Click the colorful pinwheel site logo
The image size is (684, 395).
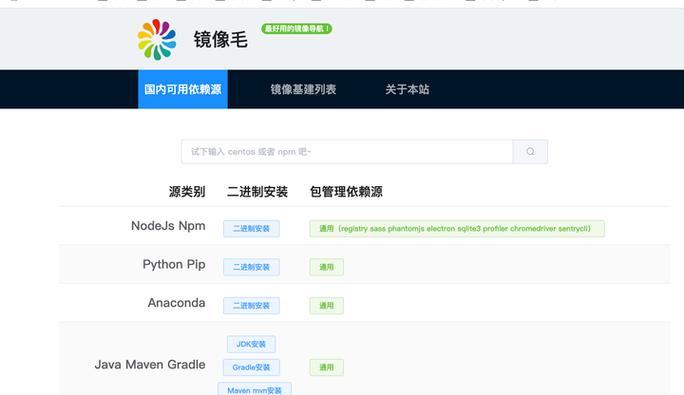pos(157,39)
